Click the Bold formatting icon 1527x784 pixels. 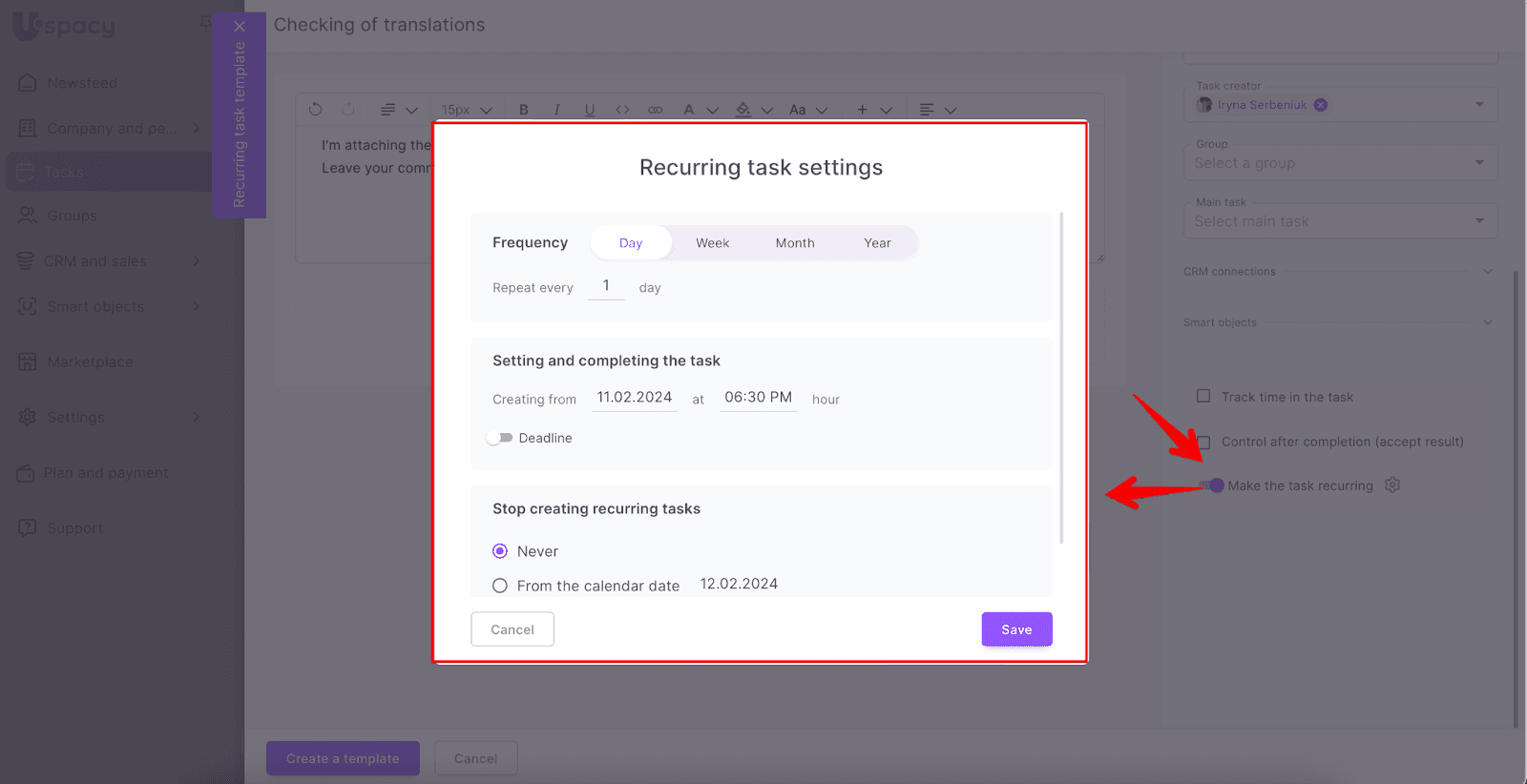(524, 110)
